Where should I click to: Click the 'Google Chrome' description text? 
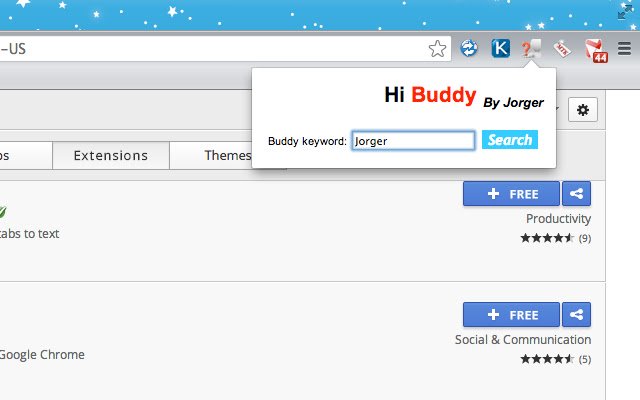[x=42, y=354]
